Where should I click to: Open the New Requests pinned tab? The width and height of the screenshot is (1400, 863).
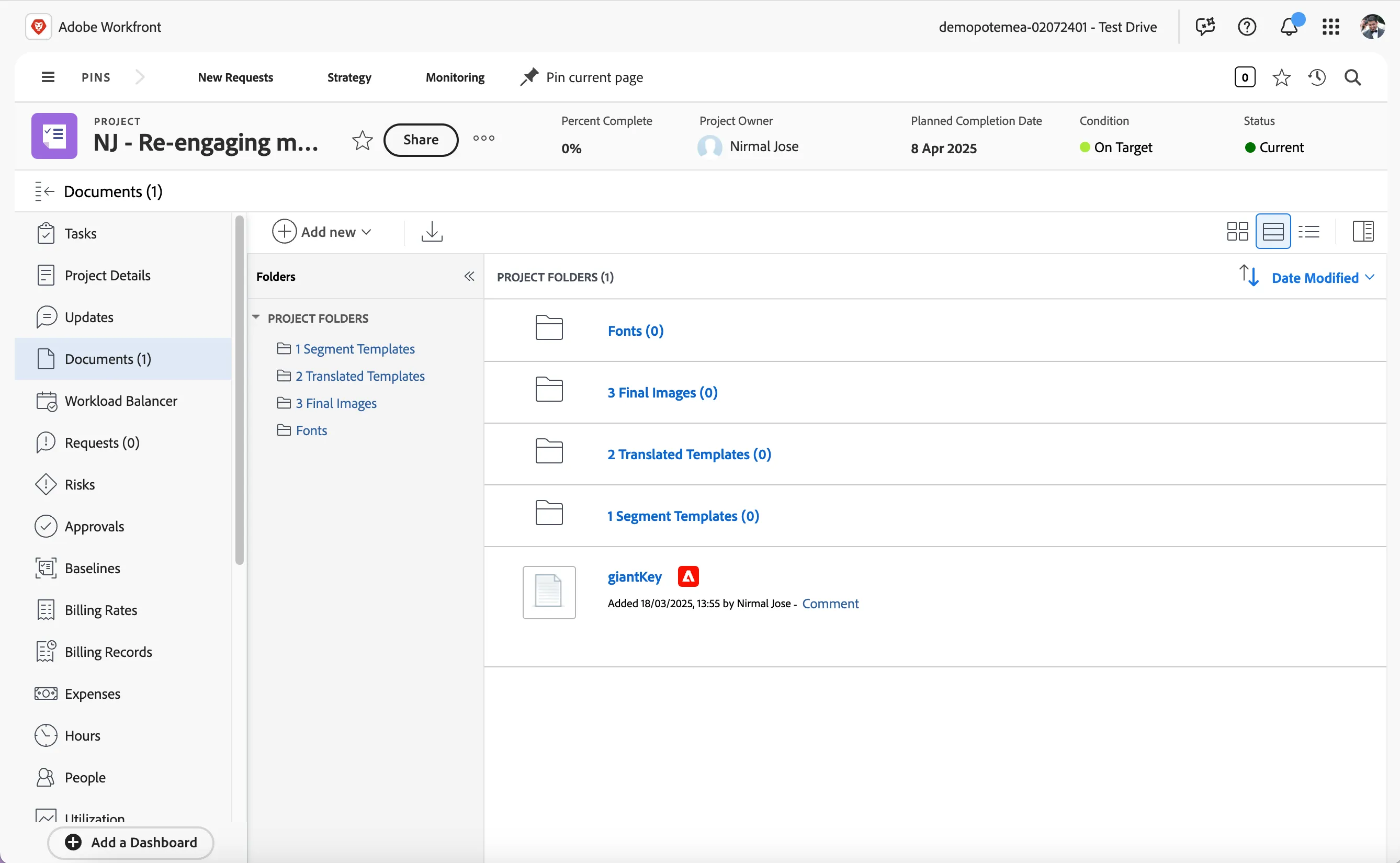[x=235, y=77]
